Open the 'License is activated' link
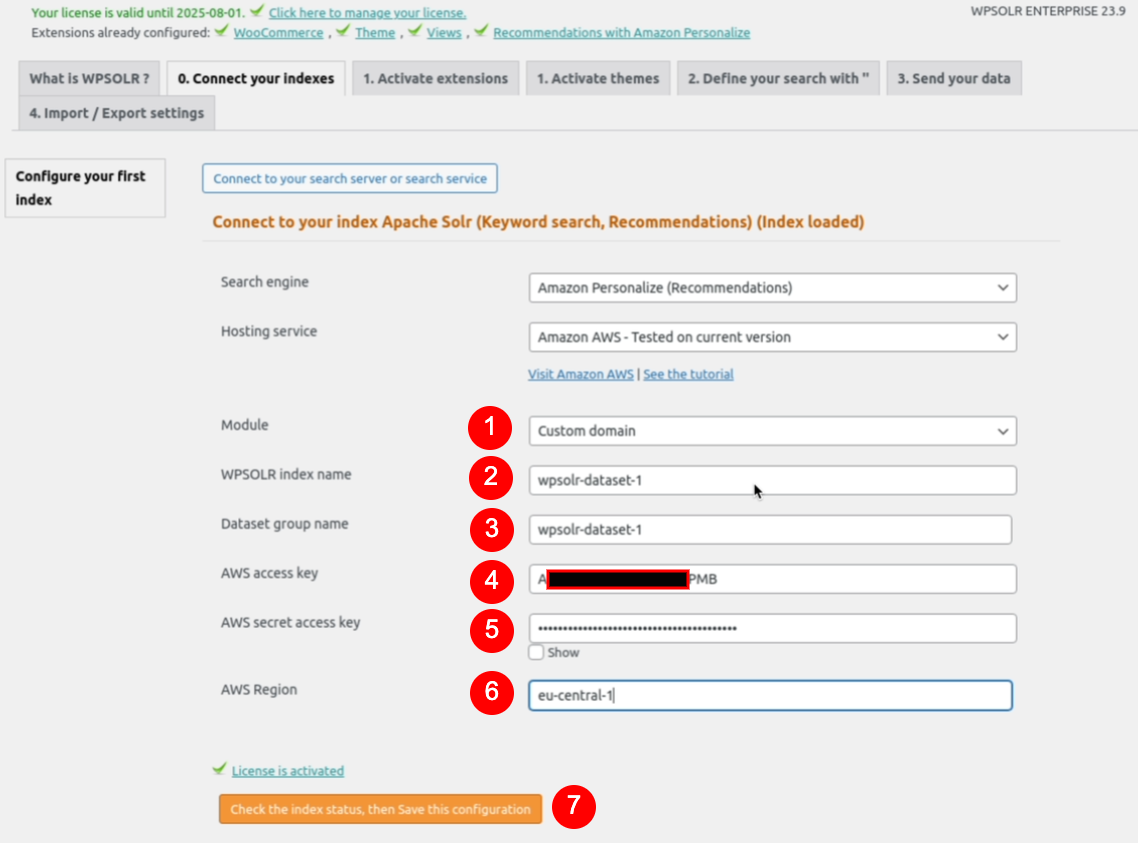 coord(287,771)
